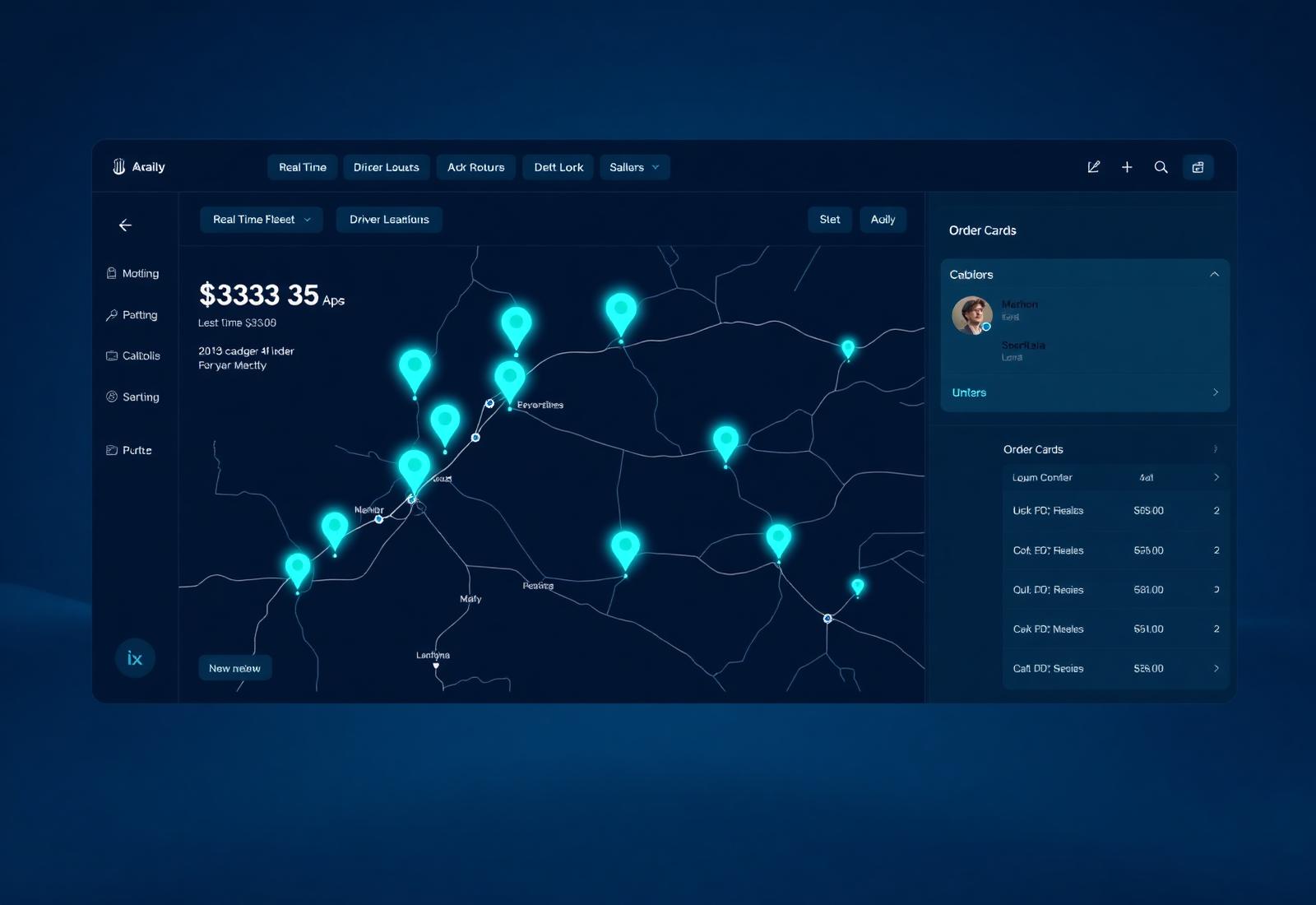
Task: Select the Uck FD: Reales order row
Action: [x=1115, y=511]
